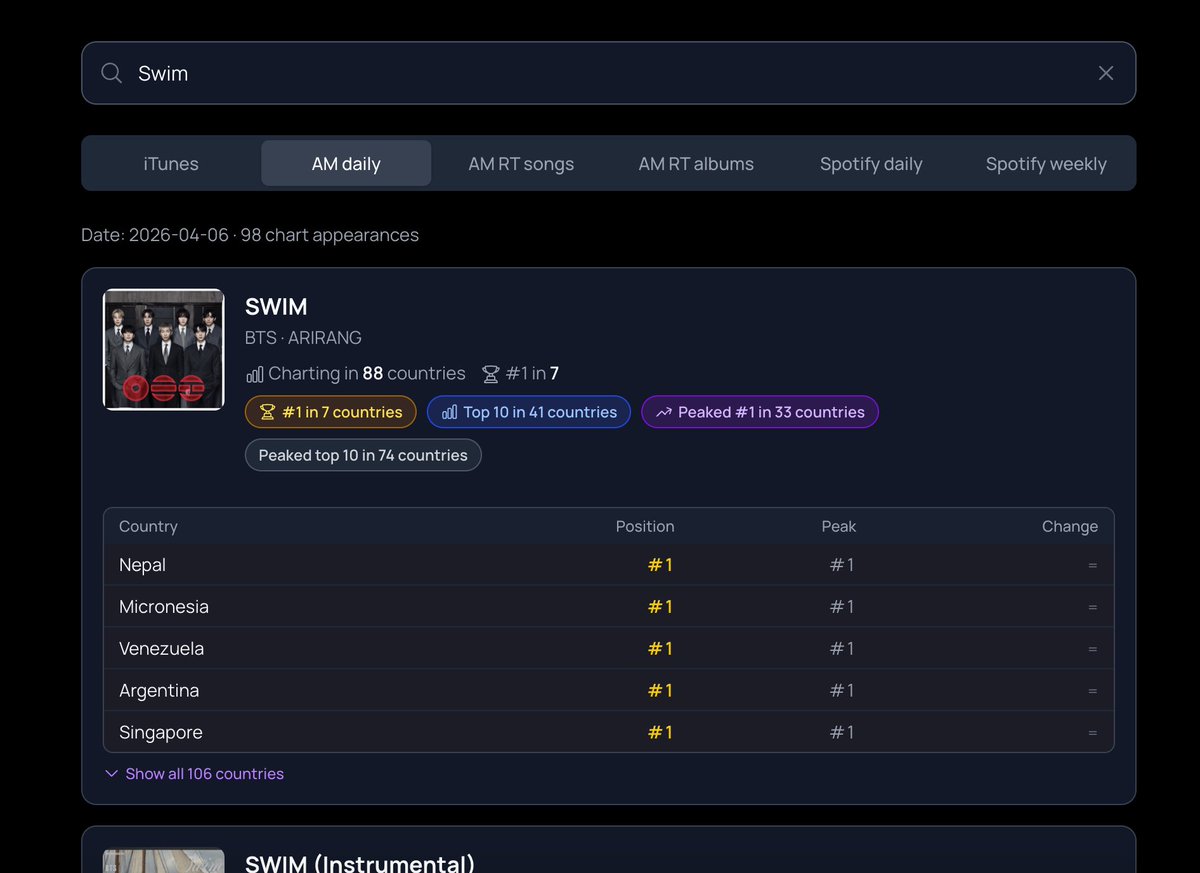Select the Micronesia row
1200x873 pixels.
(x=609, y=607)
